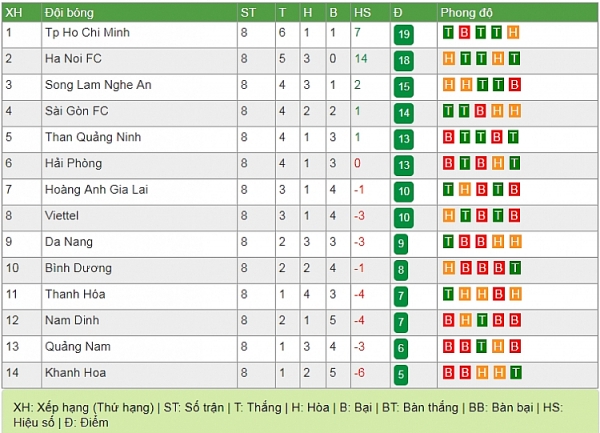Click Song Lam Nghe An's 15 points badge

pos(403,87)
